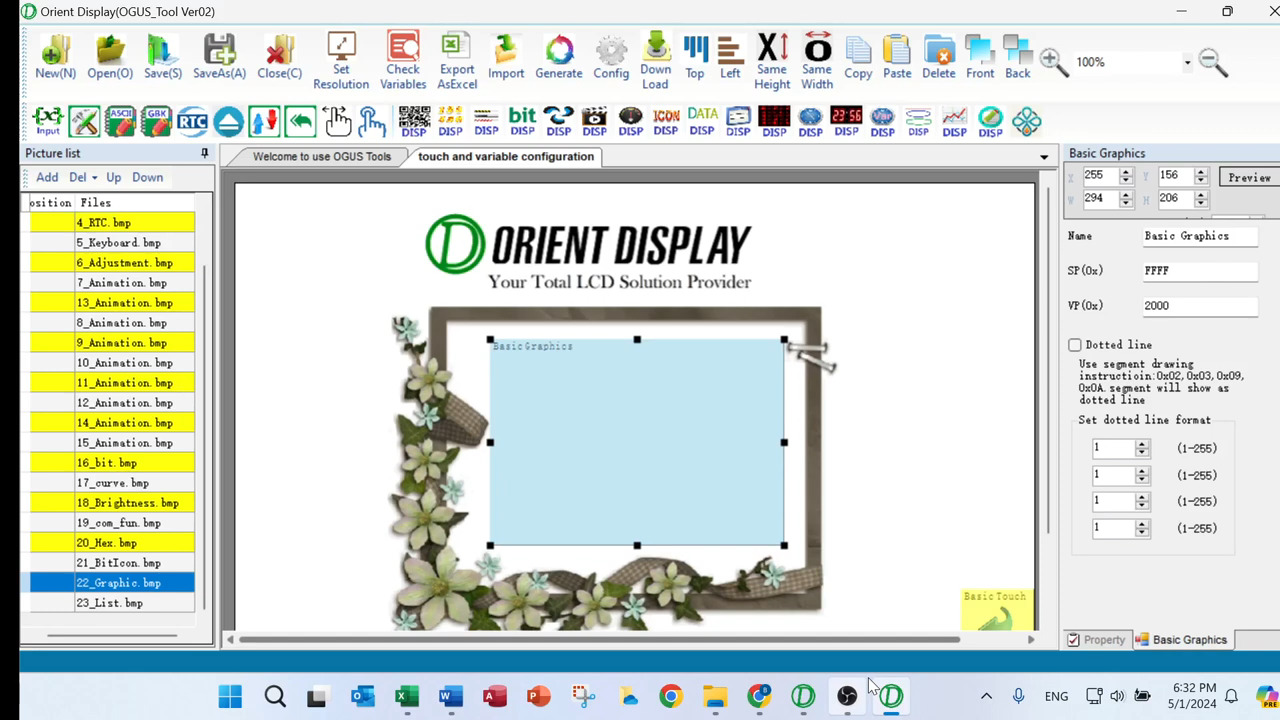Adjust width stepper showing 294
This screenshot has height=720, width=1280.
[1126, 198]
